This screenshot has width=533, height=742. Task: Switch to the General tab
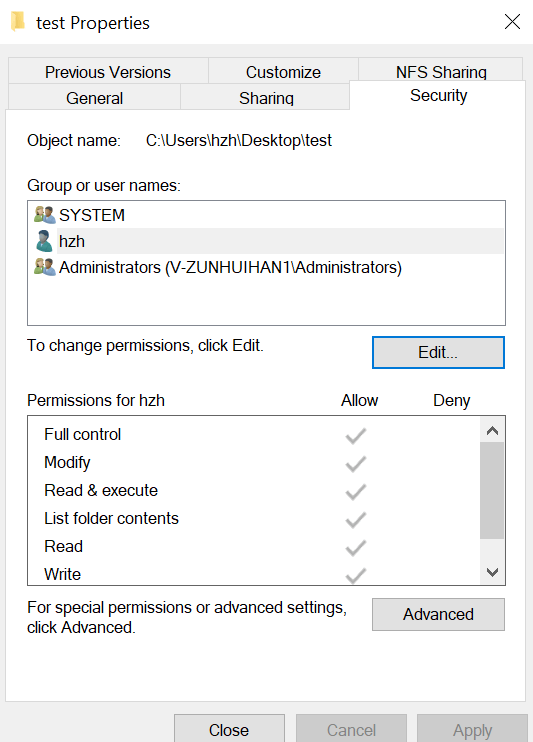point(94,97)
